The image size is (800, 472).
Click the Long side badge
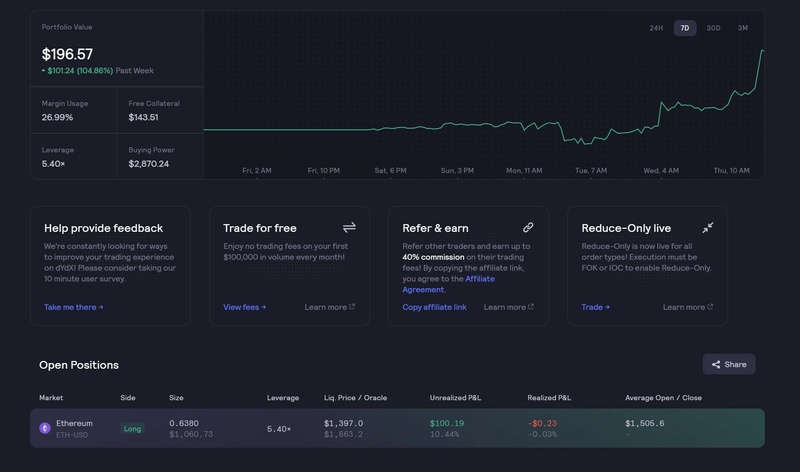click(132, 429)
